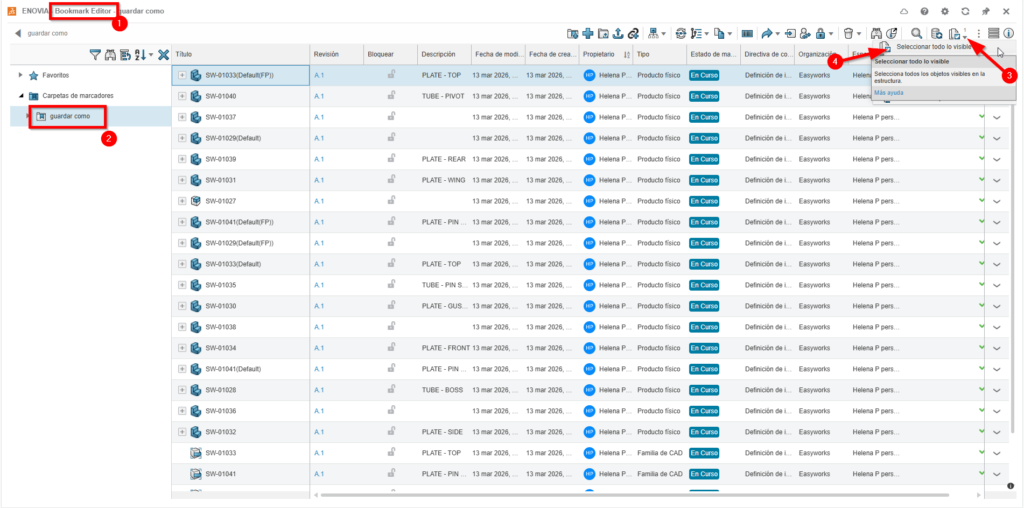
Task: Click the magnifying glass search icon
Action: point(917,33)
